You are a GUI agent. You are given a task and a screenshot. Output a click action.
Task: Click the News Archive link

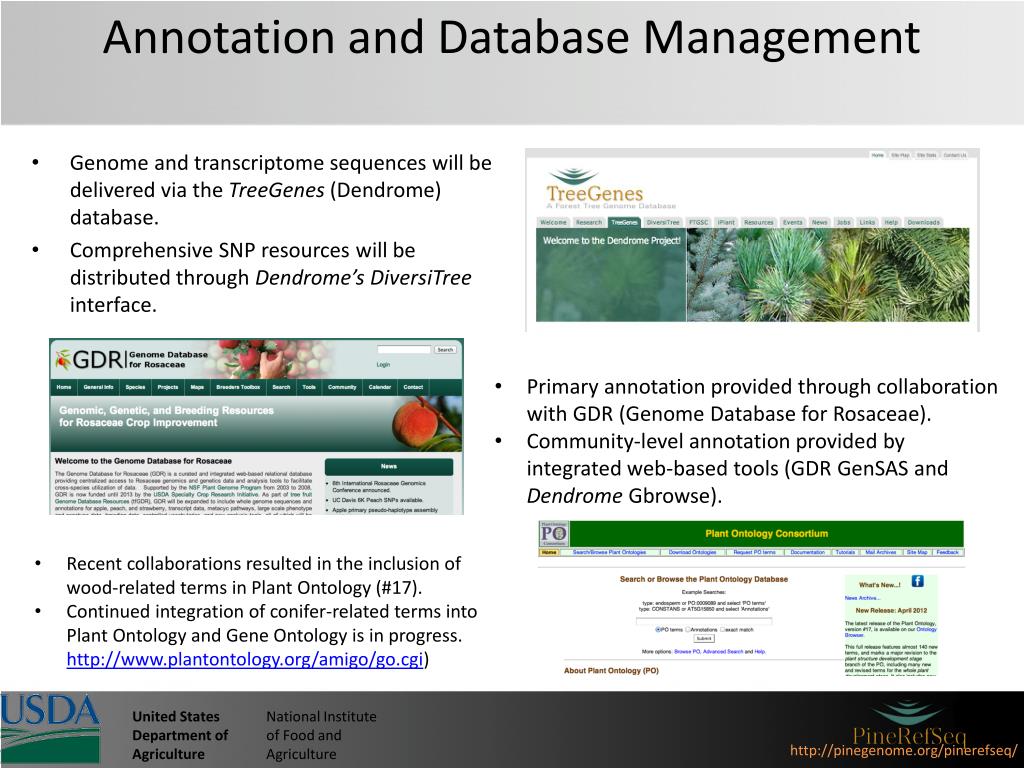(862, 598)
